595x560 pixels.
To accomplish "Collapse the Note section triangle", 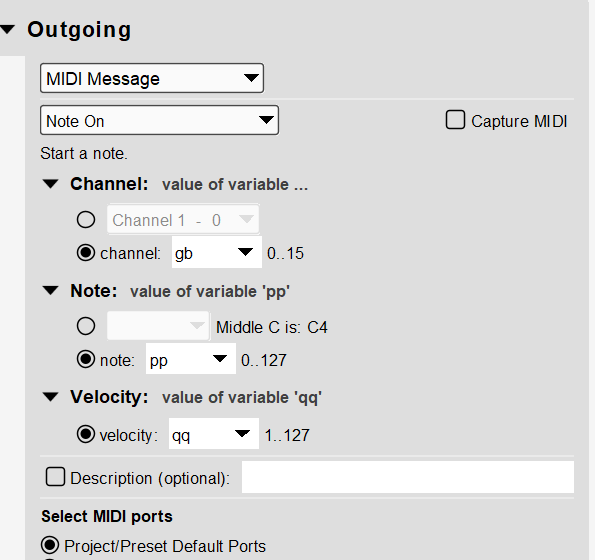I will (50, 291).
